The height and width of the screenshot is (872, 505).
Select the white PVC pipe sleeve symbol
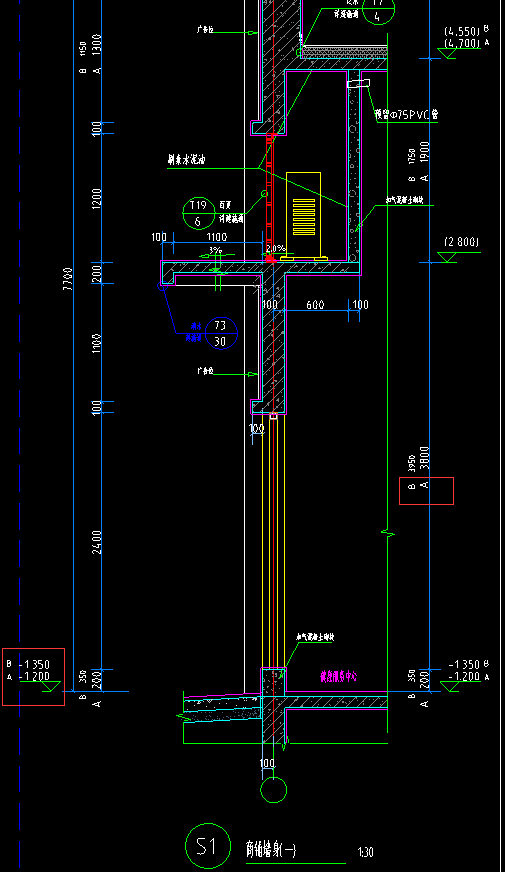click(359, 83)
